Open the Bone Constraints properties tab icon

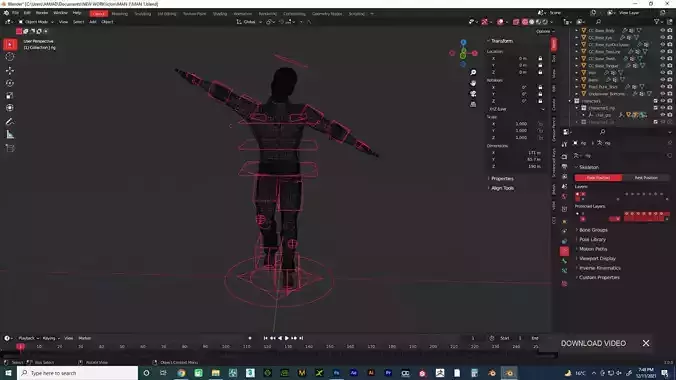pos(564,271)
